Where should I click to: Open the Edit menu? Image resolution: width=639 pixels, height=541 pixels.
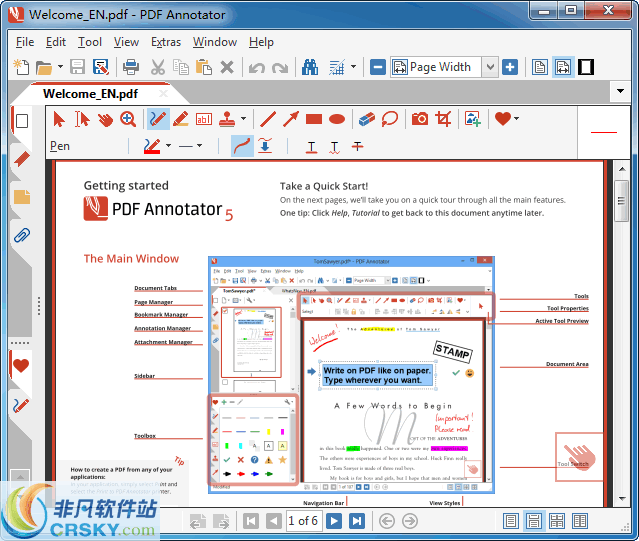(x=56, y=42)
